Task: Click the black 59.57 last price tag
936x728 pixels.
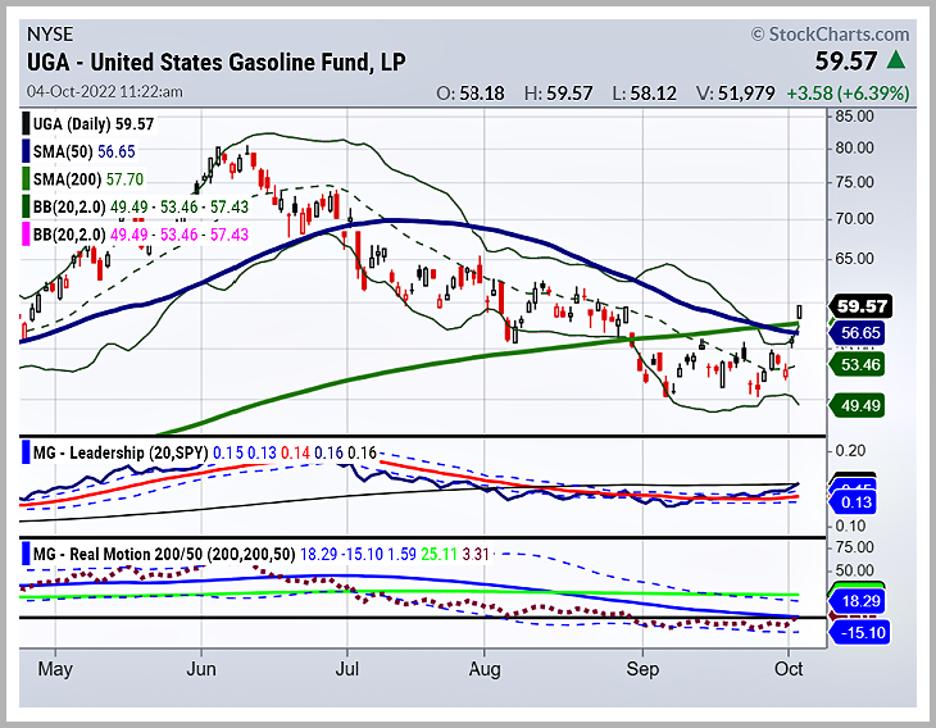Action: pyautogui.click(x=860, y=306)
